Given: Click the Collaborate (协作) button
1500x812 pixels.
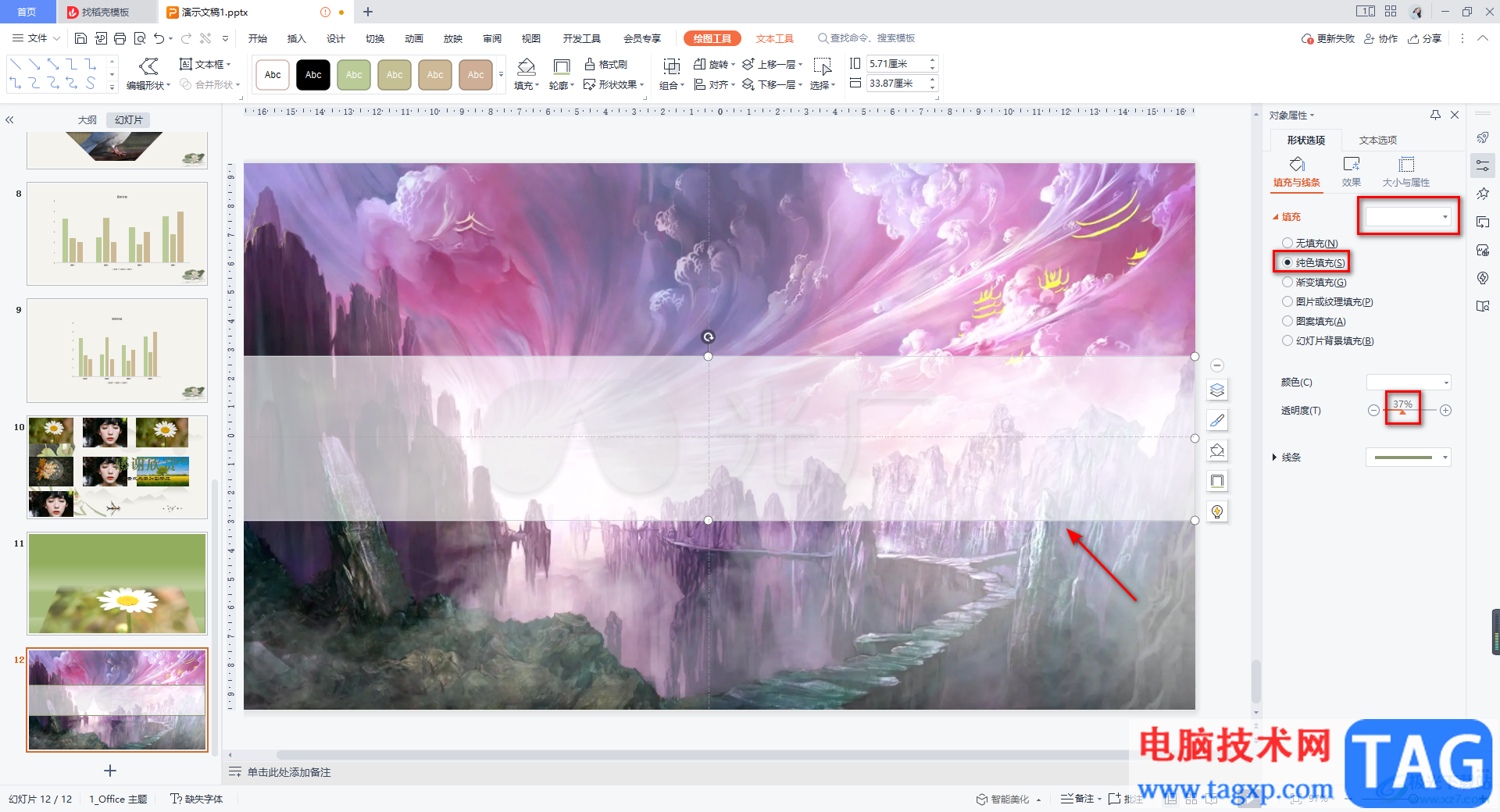Looking at the screenshot, I should pos(1380,38).
